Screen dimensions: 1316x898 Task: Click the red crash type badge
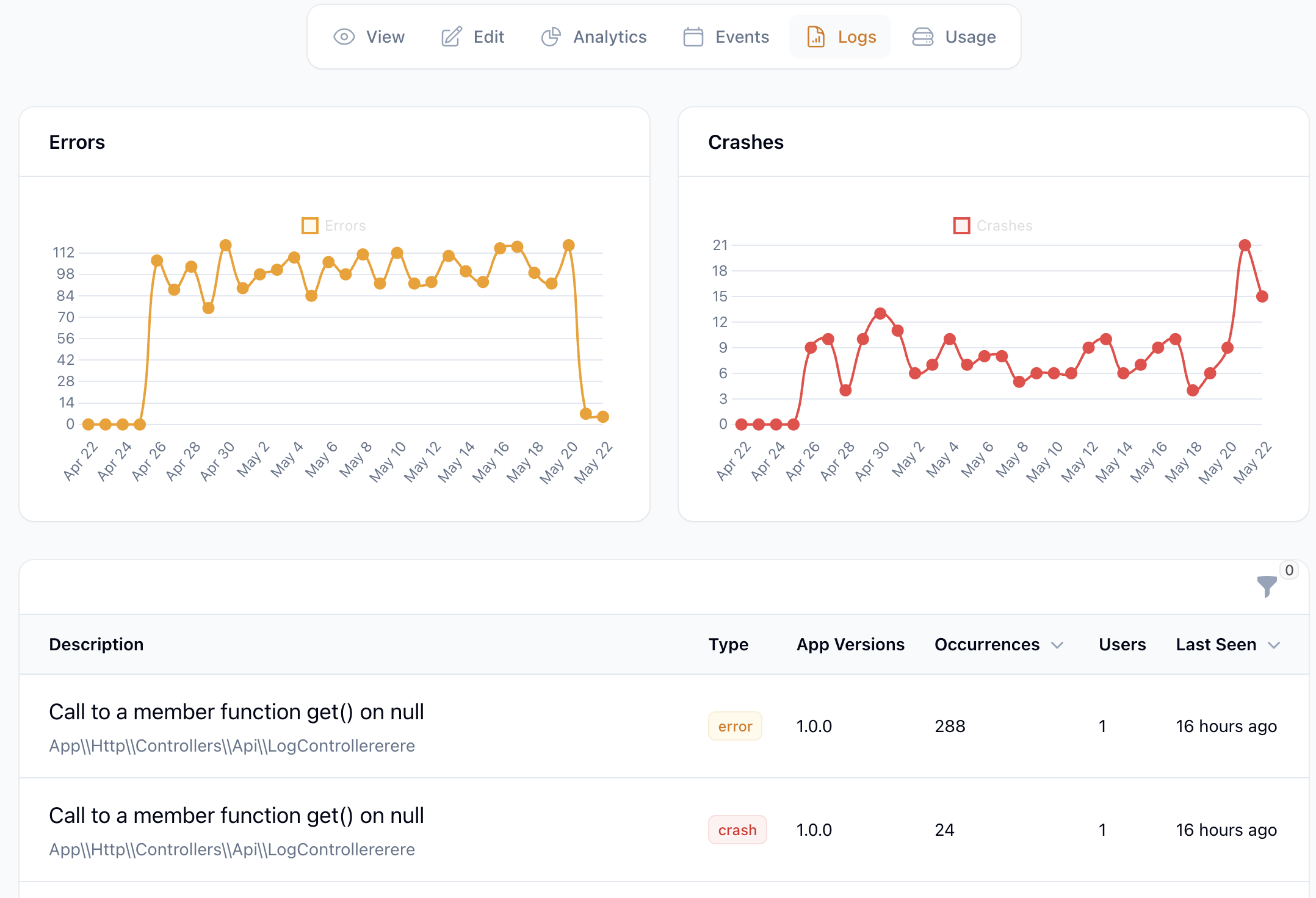coord(737,830)
